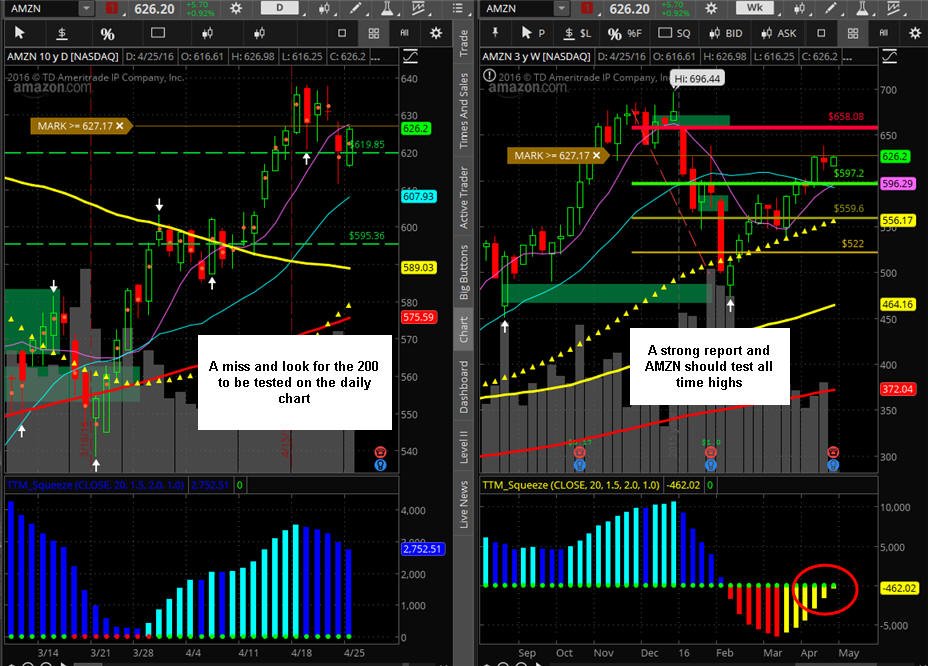Select the % price level tool on left chart
The height and width of the screenshot is (666, 928).
click(107, 34)
